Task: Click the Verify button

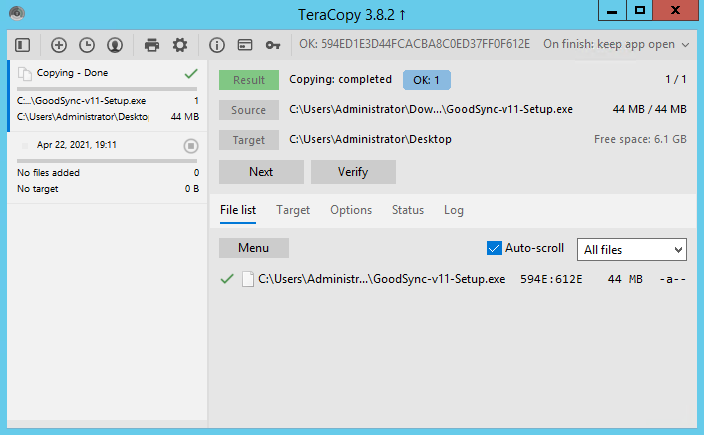Action: point(353,172)
